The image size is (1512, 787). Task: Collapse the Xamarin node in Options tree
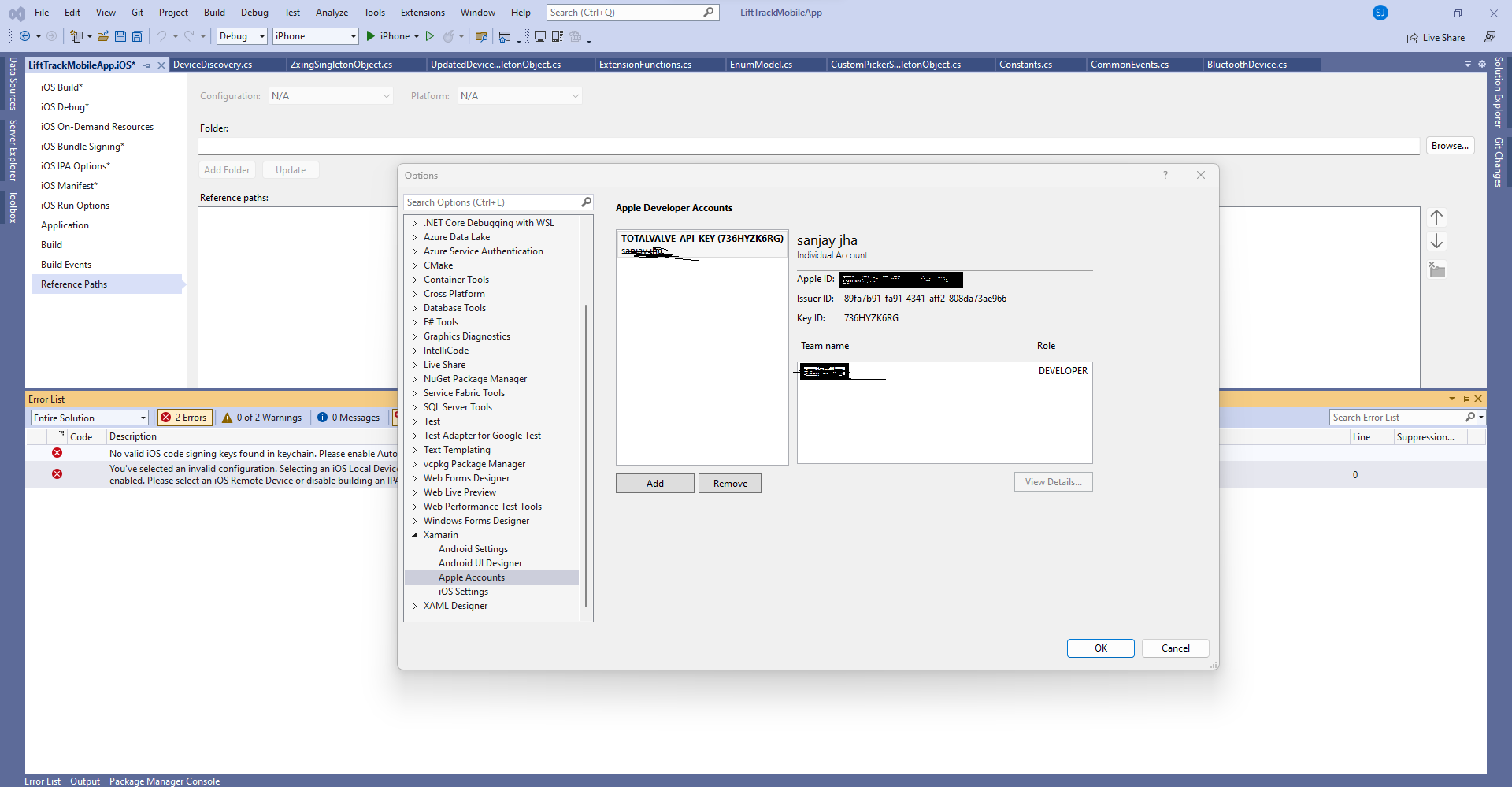[415, 535]
